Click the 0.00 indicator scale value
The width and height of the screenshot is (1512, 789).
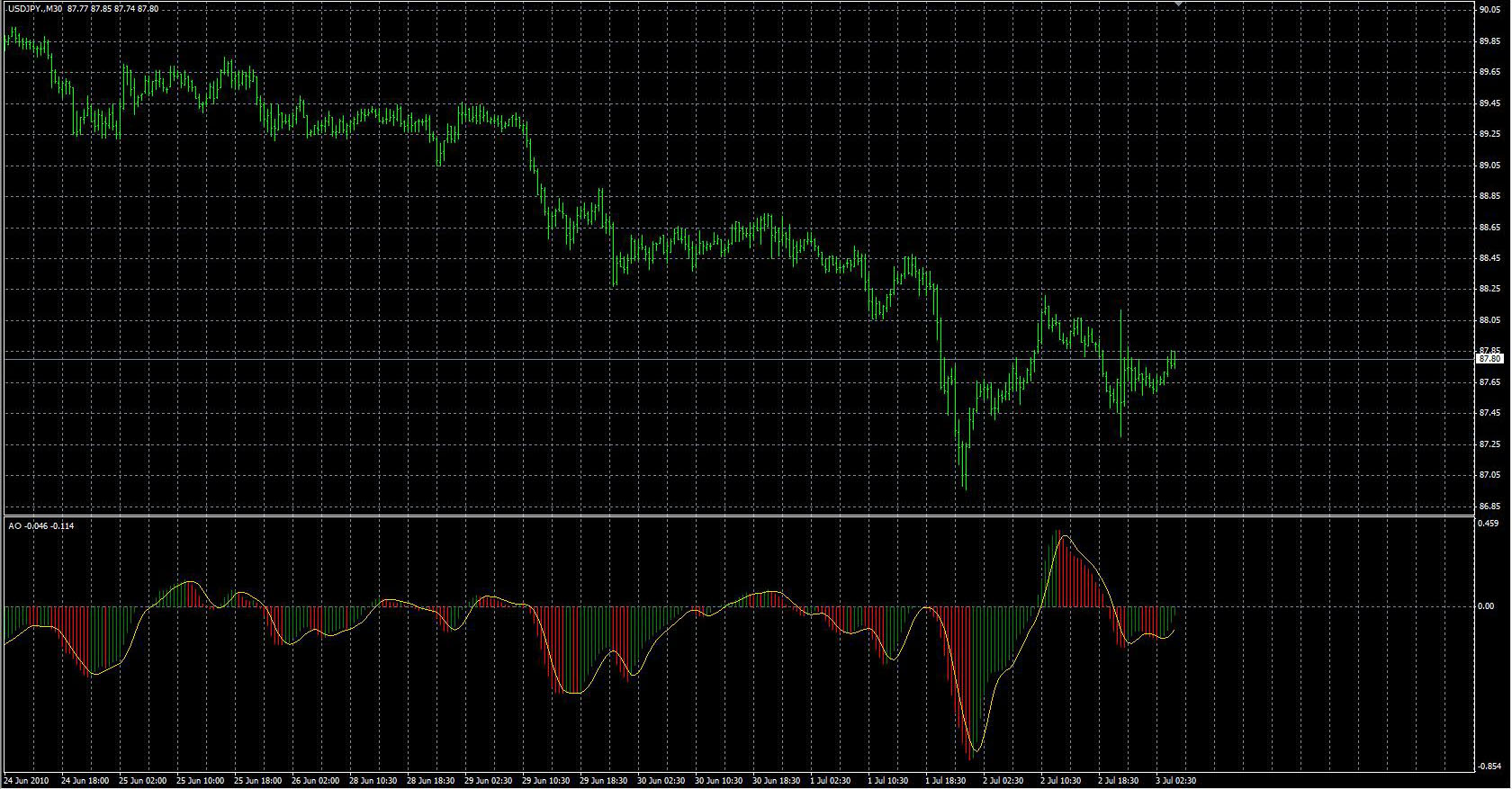[1488, 606]
